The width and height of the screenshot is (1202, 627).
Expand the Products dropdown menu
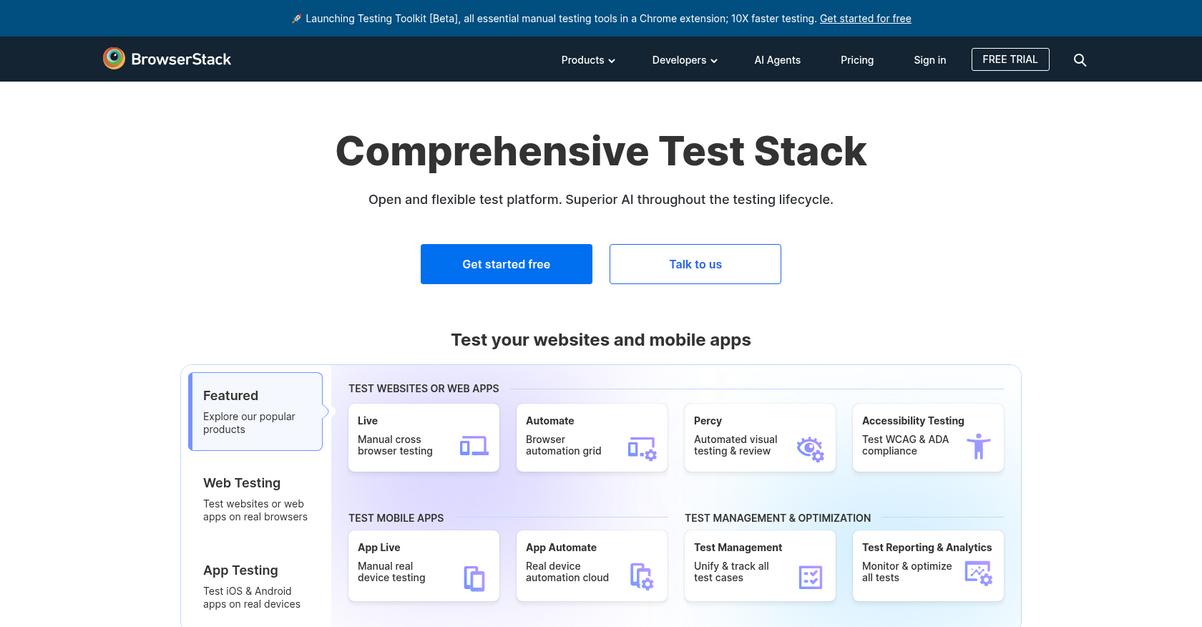point(588,60)
